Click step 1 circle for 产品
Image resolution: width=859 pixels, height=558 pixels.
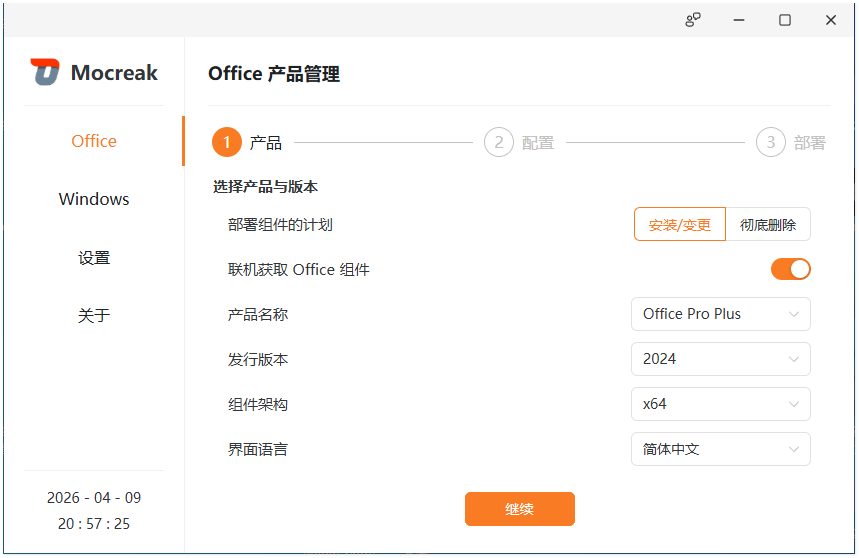point(227,143)
